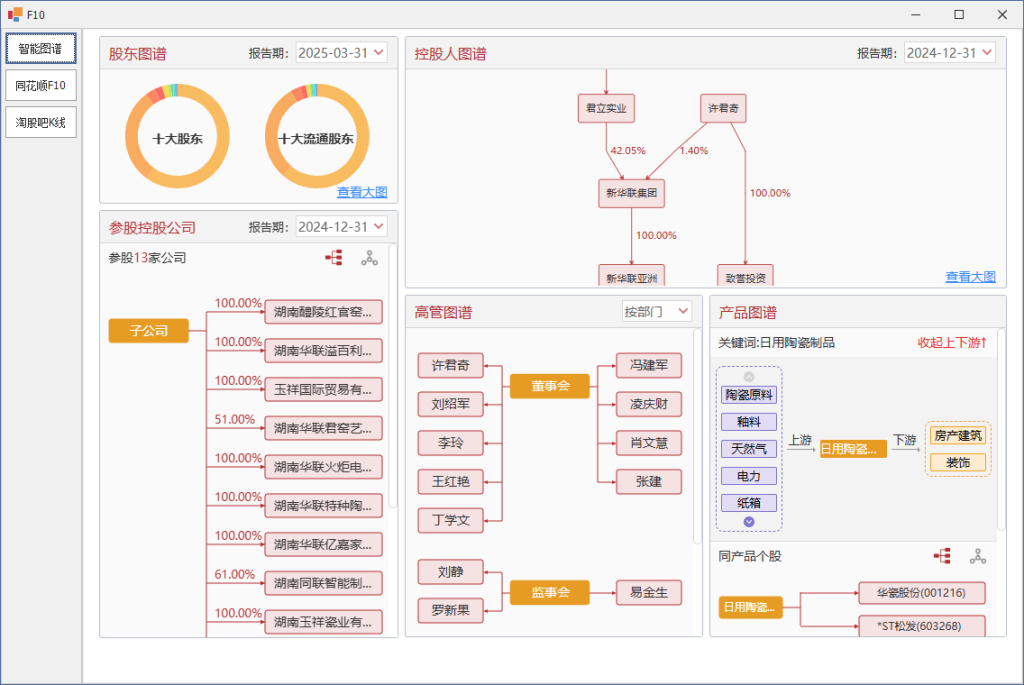The image size is (1024, 685).
Task: Open 控股人图谱 report period dropdown
Action: [950, 53]
